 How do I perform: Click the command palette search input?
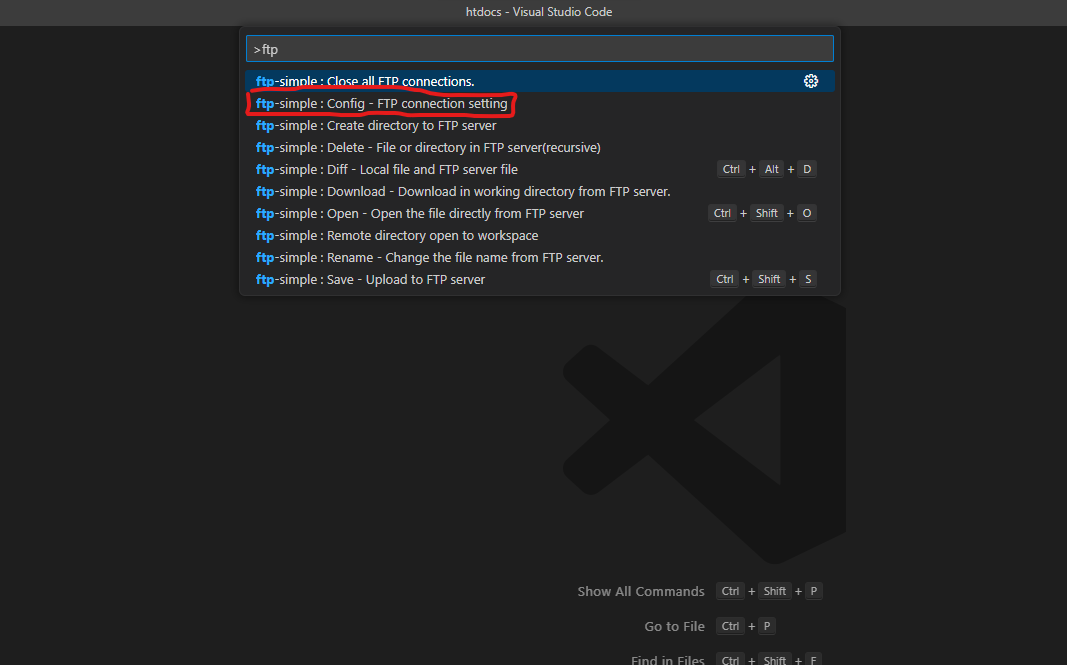click(x=539, y=48)
